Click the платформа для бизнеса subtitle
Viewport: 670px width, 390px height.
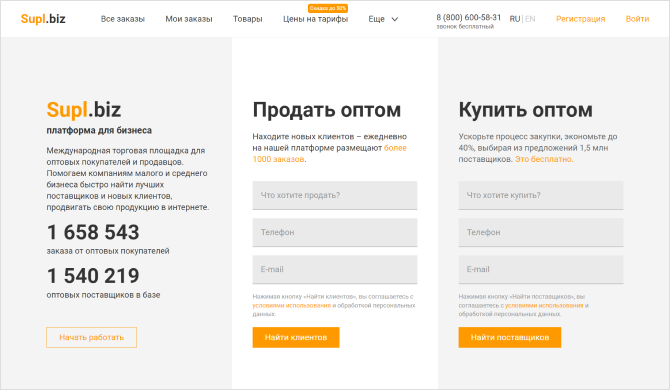click(99, 130)
